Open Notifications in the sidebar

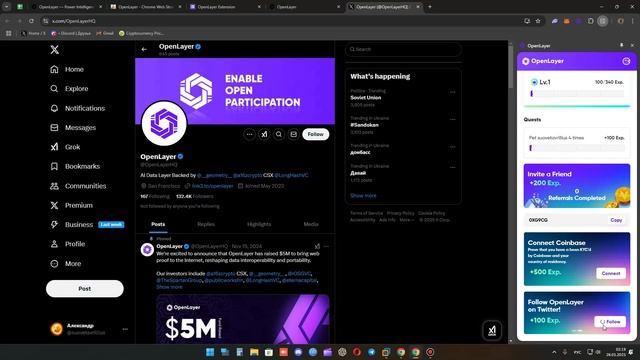[x=78, y=108]
